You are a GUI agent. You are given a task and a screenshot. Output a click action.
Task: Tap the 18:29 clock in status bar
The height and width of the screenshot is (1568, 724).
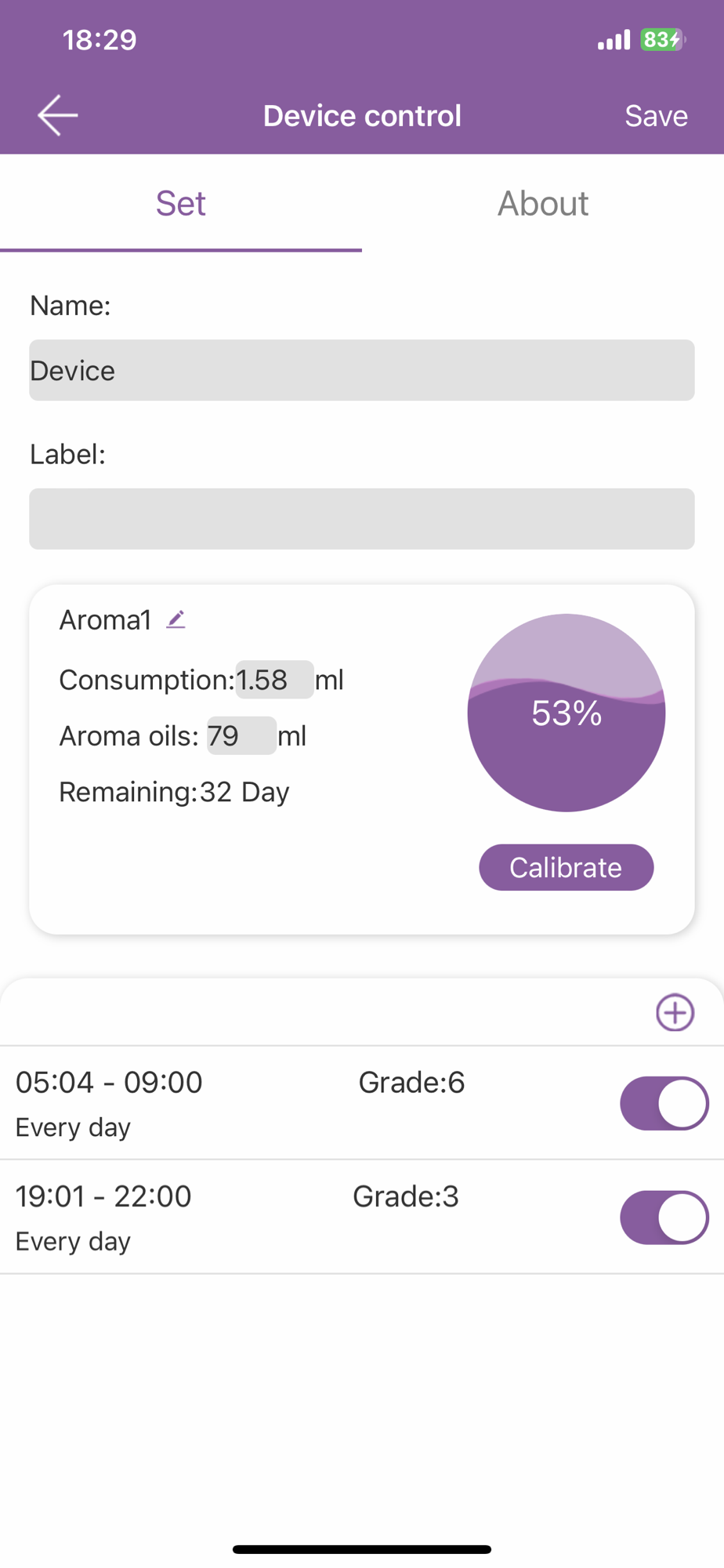pyautogui.click(x=100, y=40)
